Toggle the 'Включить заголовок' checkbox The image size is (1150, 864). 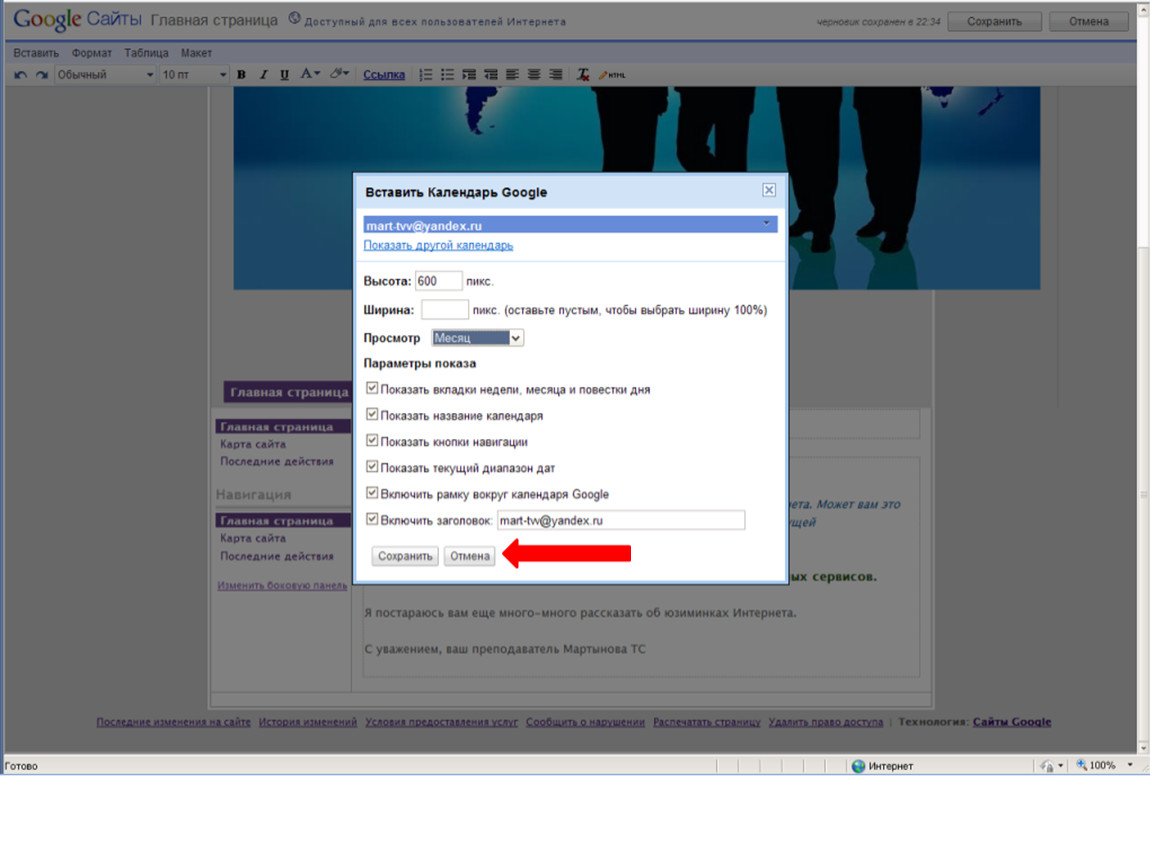[372, 519]
